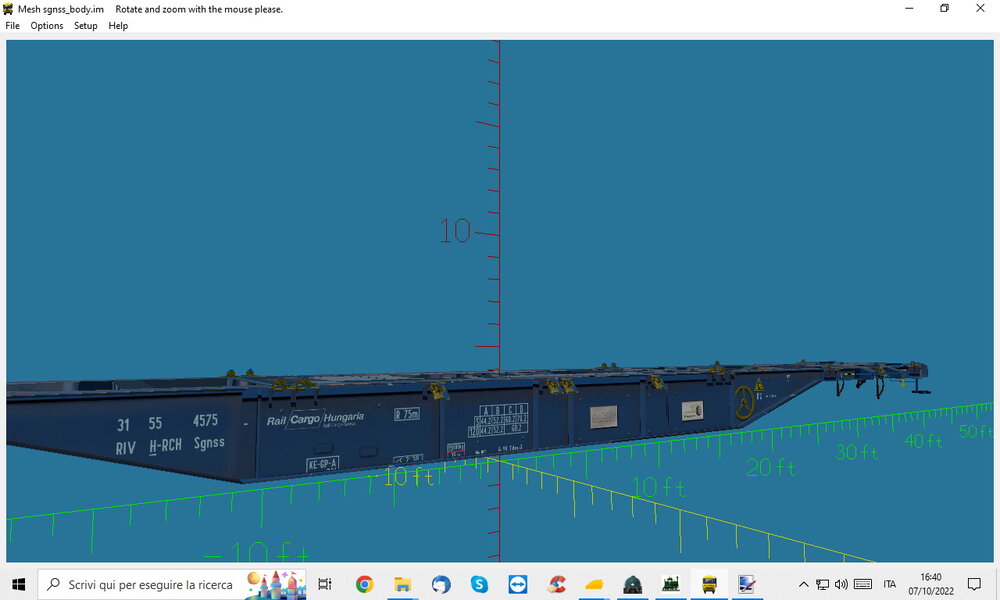Click the yellow truck mesh viewer taskbar icon

(709, 584)
